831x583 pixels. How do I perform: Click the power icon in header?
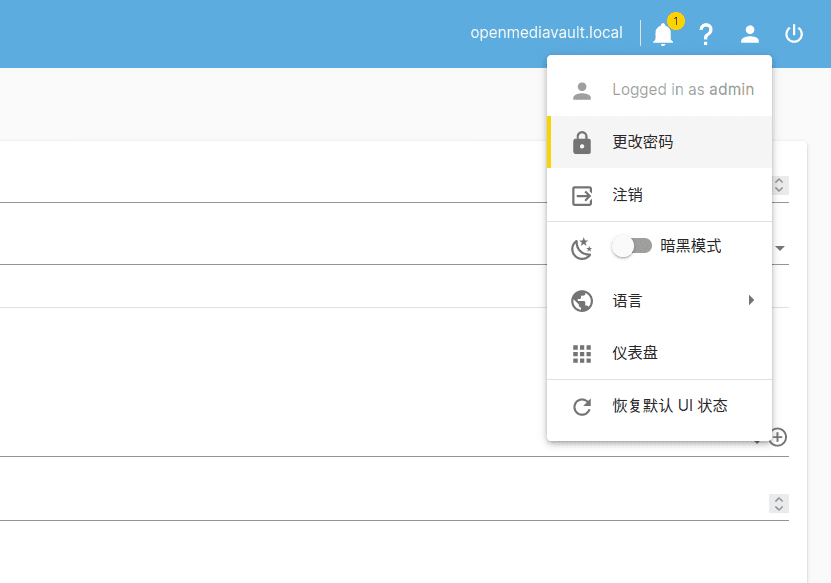click(x=794, y=34)
